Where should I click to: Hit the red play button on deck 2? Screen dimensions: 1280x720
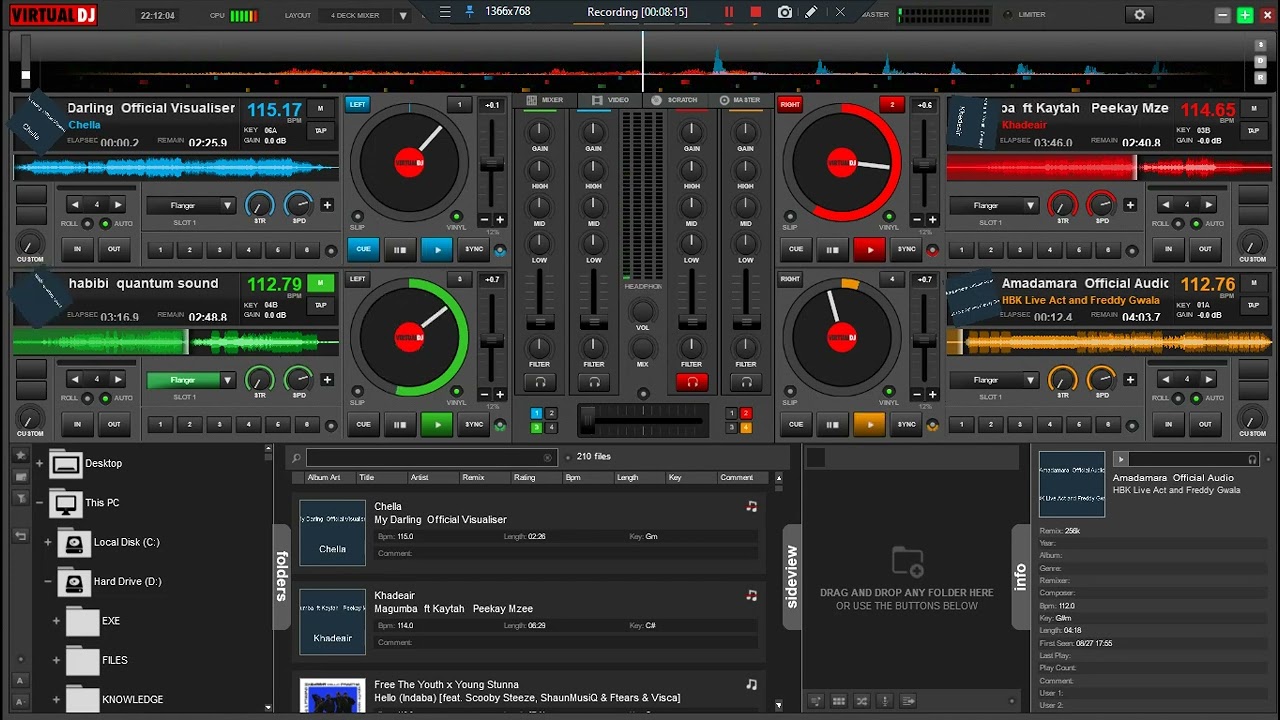click(x=869, y=249)
